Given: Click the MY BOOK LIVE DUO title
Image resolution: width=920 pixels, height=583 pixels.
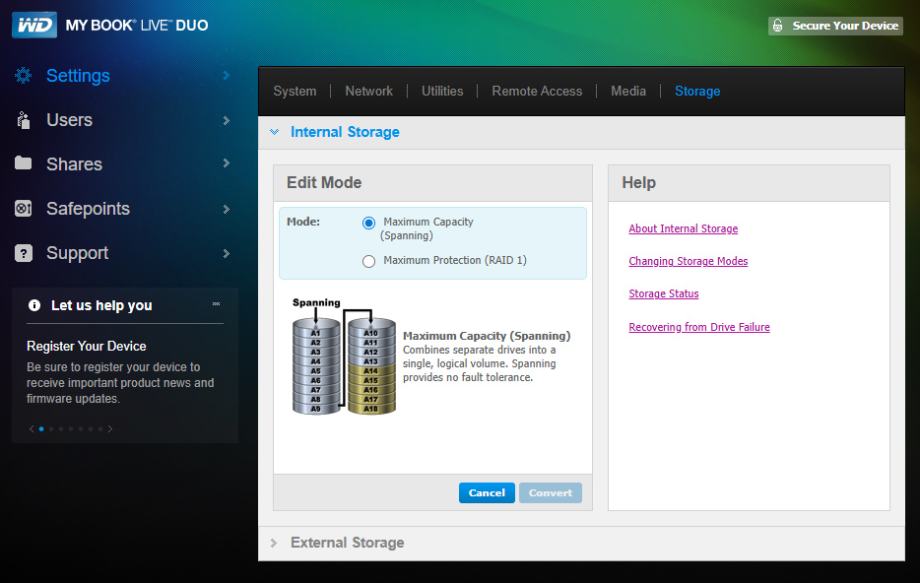Looking at the screenshot, I should tap(137, 25).
